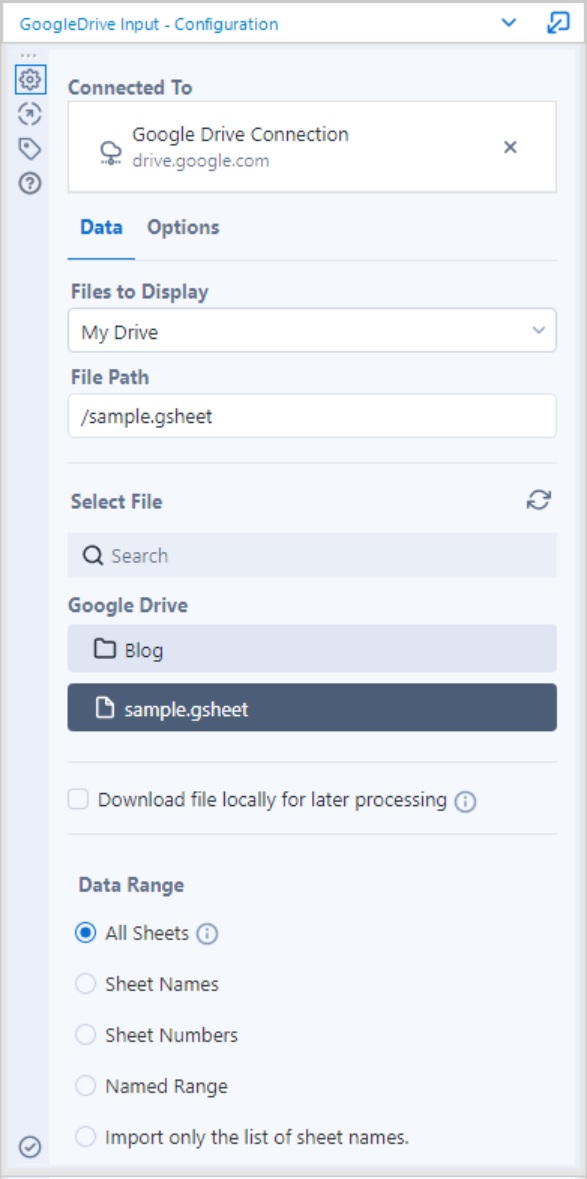
Task: Open Help via the question mark icon
Action: [31, 181]
